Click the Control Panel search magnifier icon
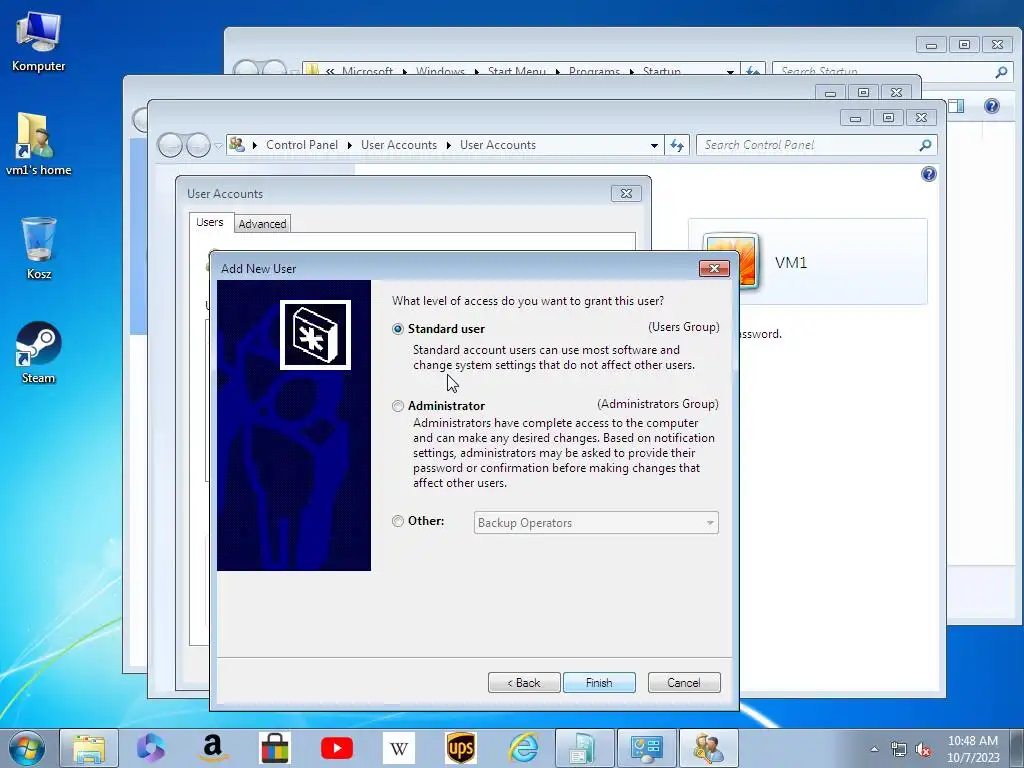Viewport: 1024px width, 768px height. 925,145
